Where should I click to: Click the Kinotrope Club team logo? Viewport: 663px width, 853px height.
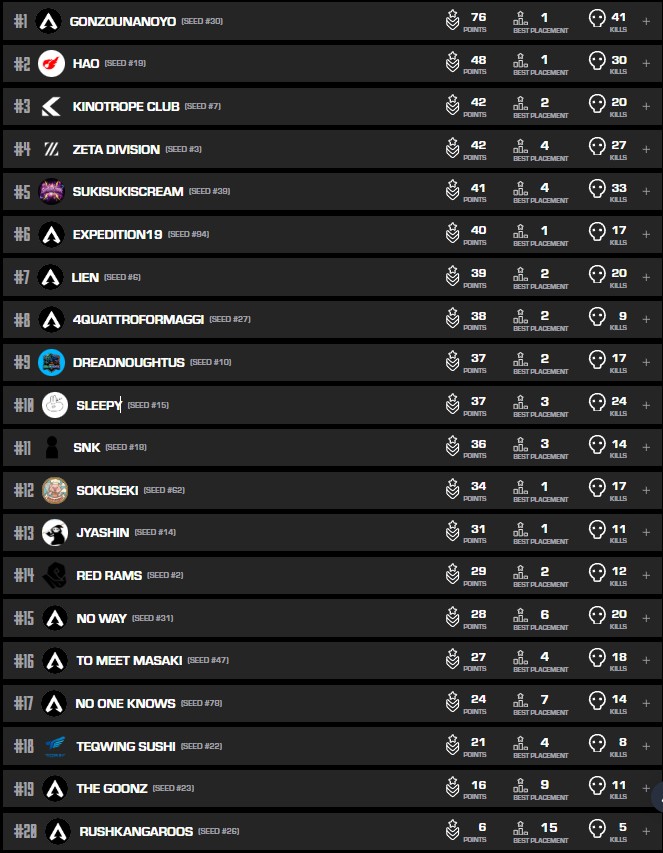[51, 106]
